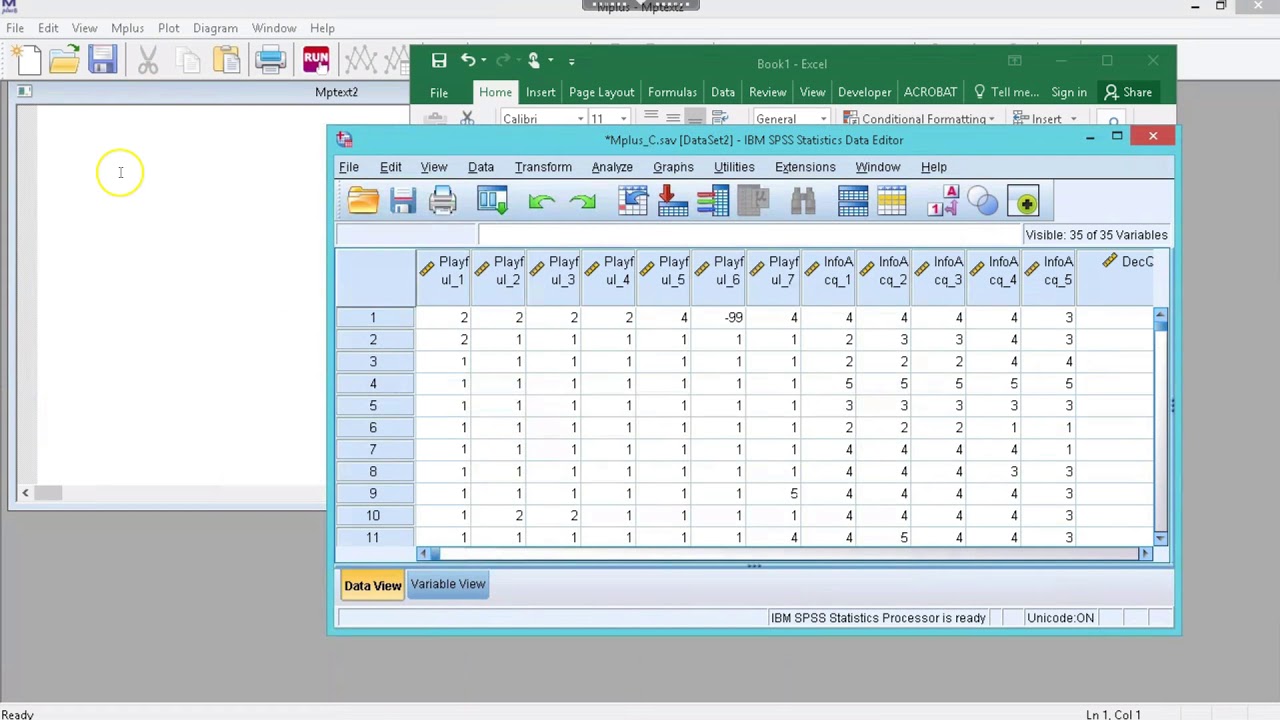Switch to Excel Formulas tab

pos(672,92)
